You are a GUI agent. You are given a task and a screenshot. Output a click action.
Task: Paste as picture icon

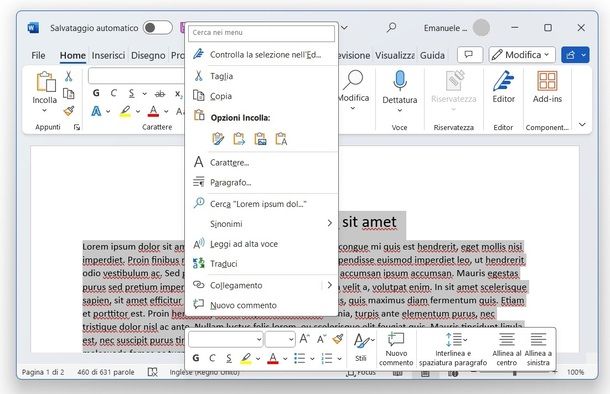260,139
